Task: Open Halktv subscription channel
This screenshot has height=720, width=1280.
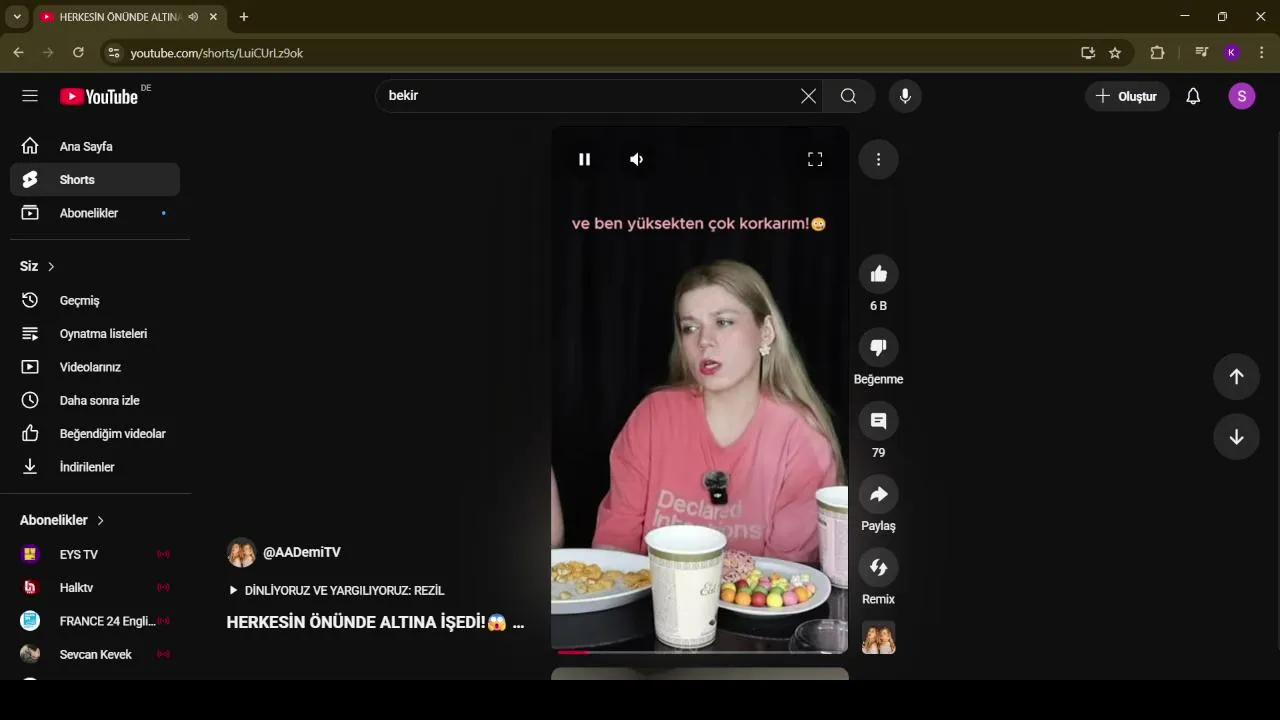Action: [x=95, y=588]
